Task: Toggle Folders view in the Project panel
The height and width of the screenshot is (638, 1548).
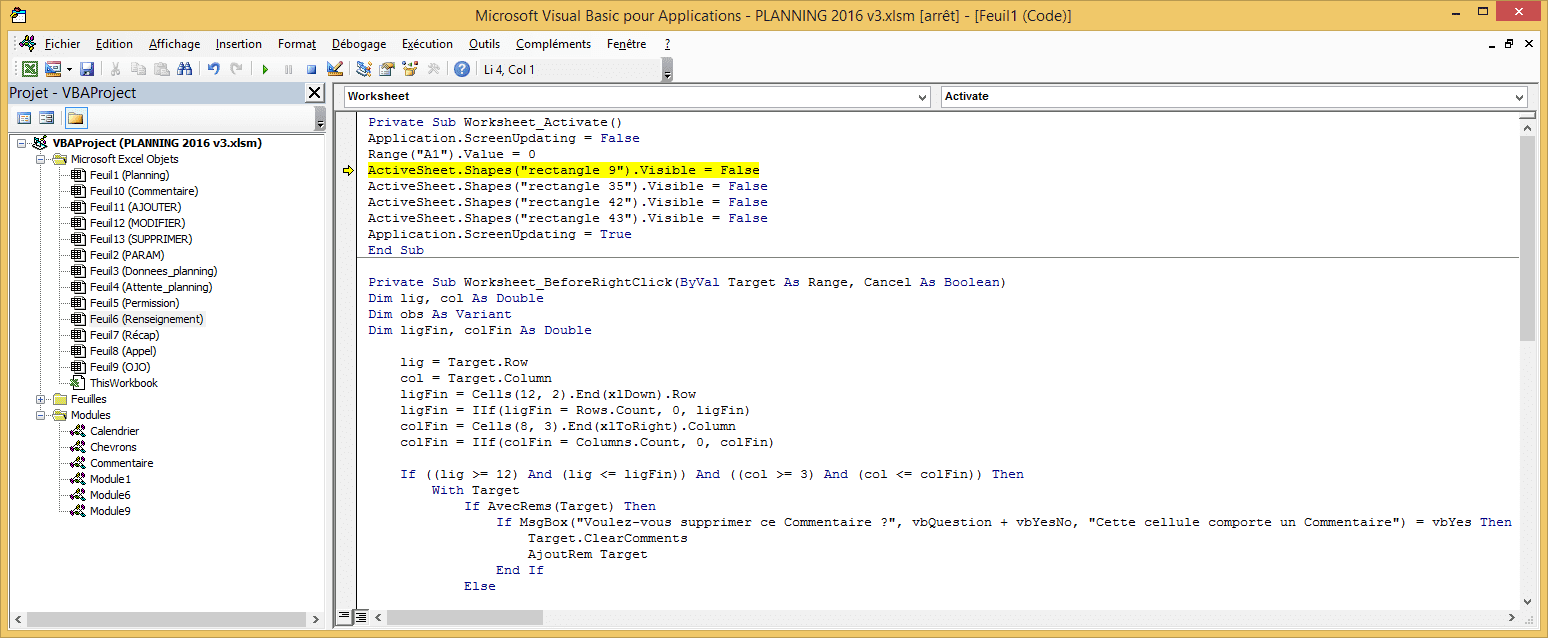Action: 76,118
